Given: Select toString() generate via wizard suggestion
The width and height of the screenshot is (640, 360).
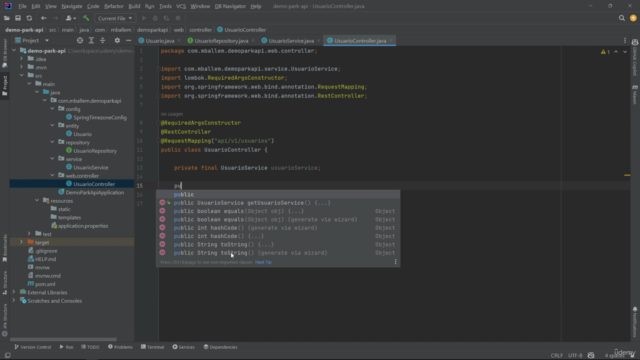Looking at the screenshot, I should pyautogui.click(x=278, y=253).
